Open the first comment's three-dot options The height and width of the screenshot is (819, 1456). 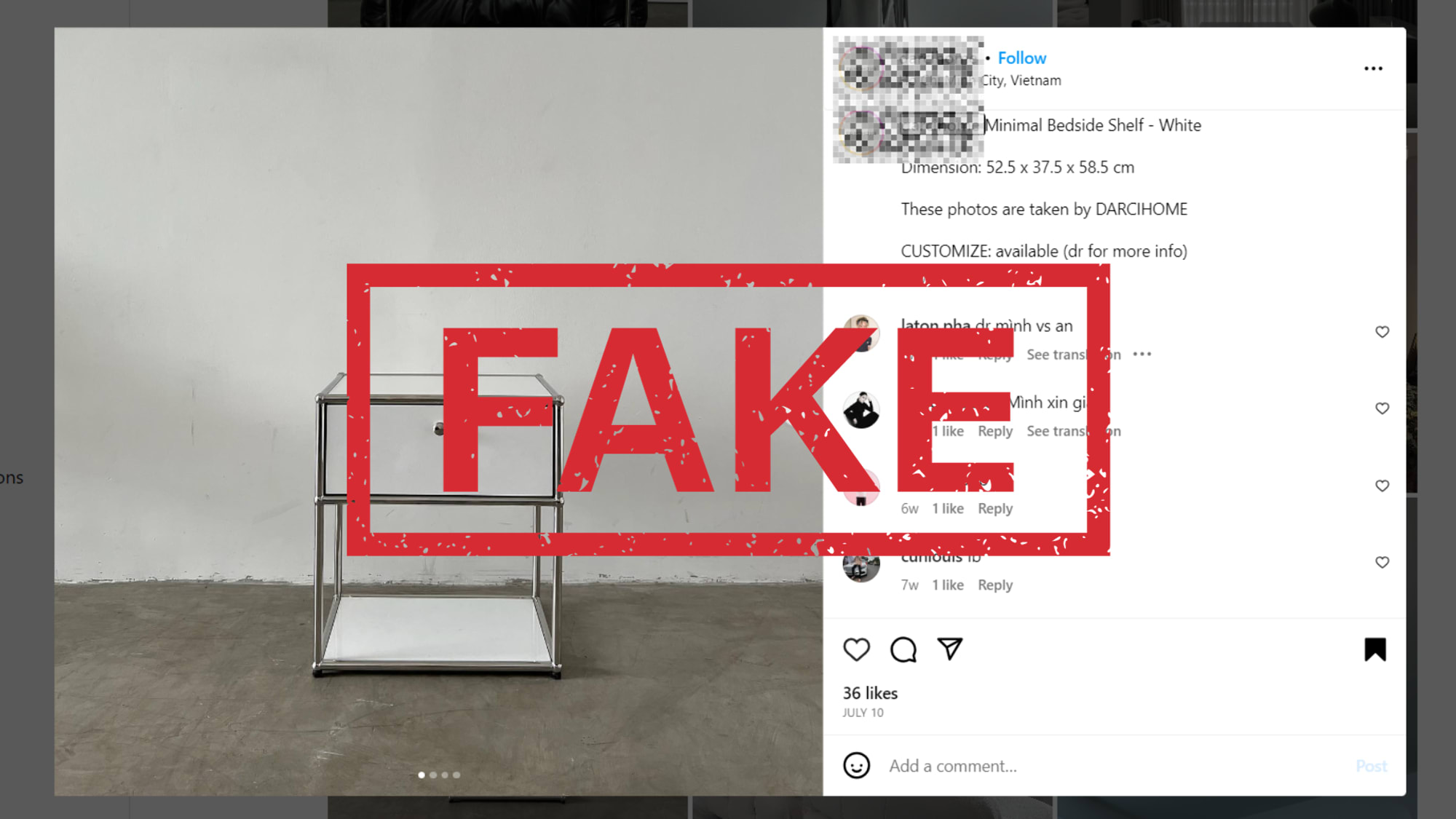(x=1142, y=355)
